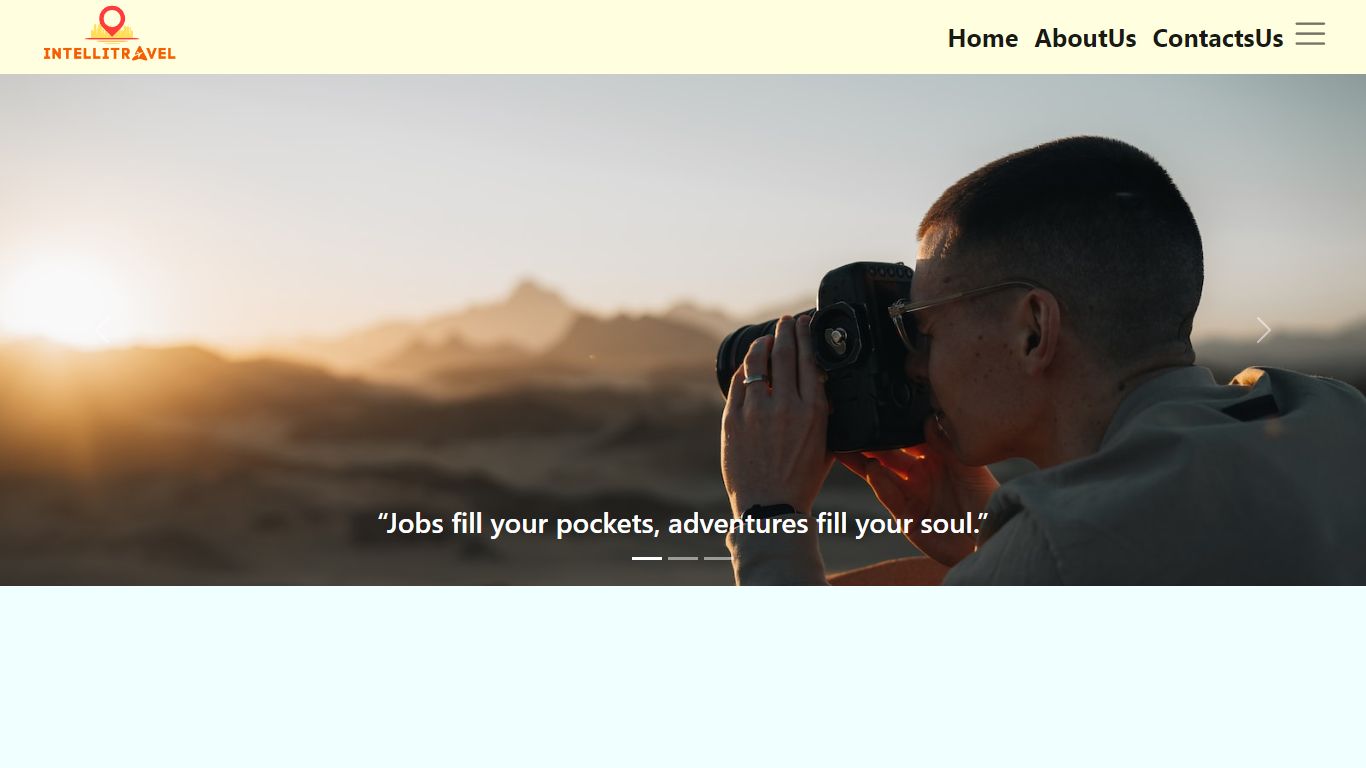Click the red location pin logo icon

[113, 19]
